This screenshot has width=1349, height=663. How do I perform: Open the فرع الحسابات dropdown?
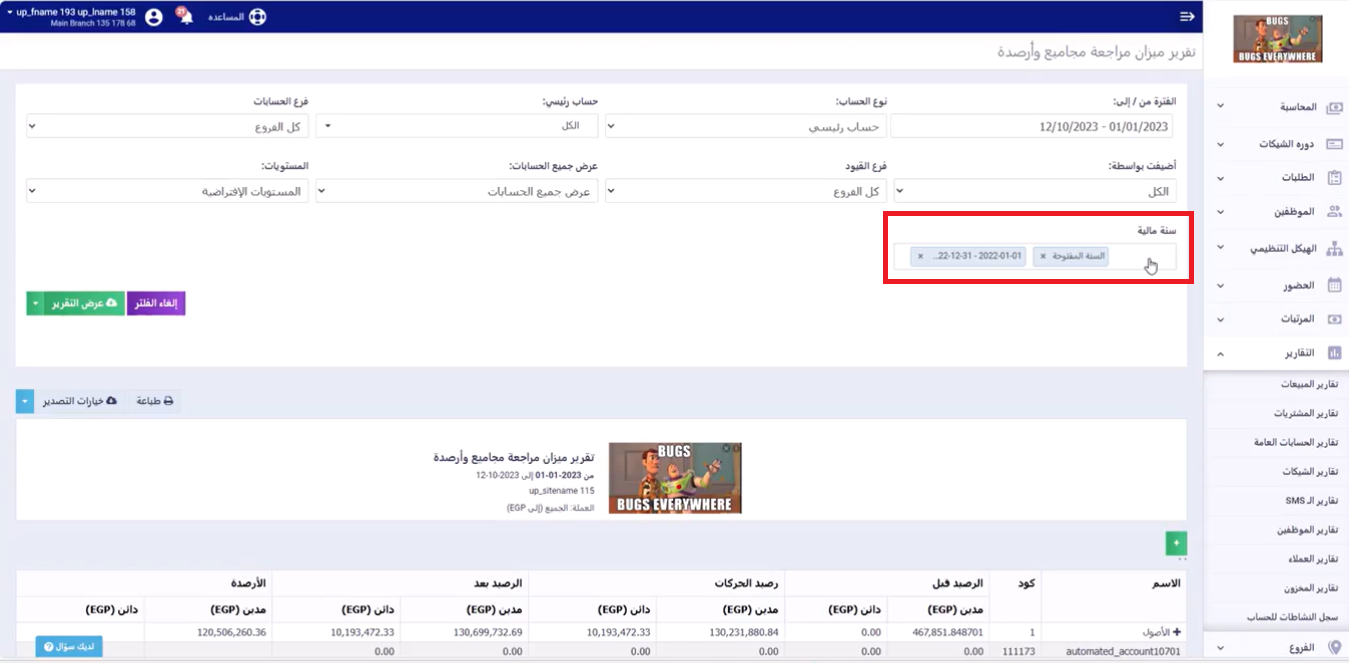167,127
